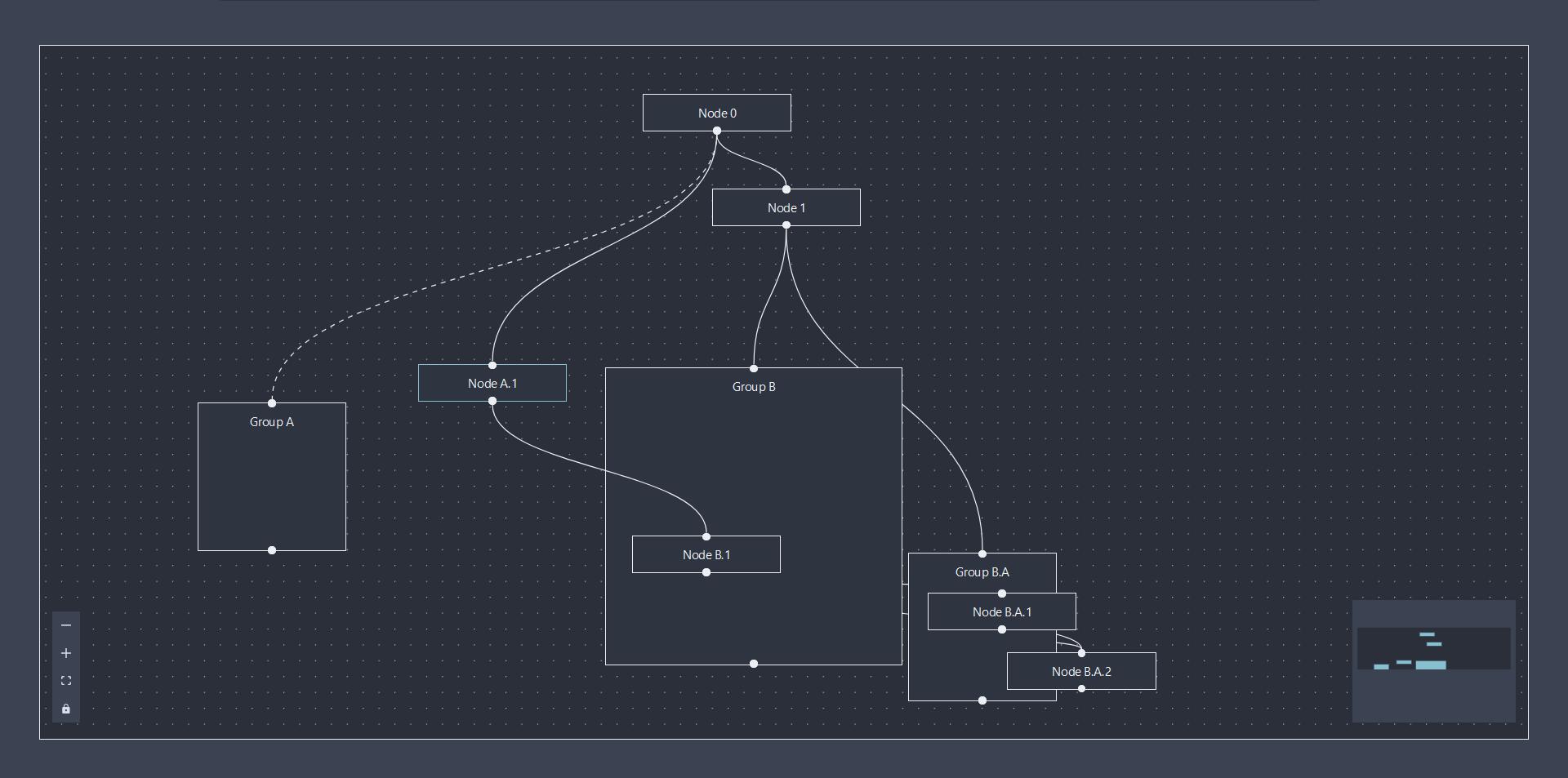Select the Node 1 box
The width and height of the screenshot is (1568, 778).
(x=786, y=207)
